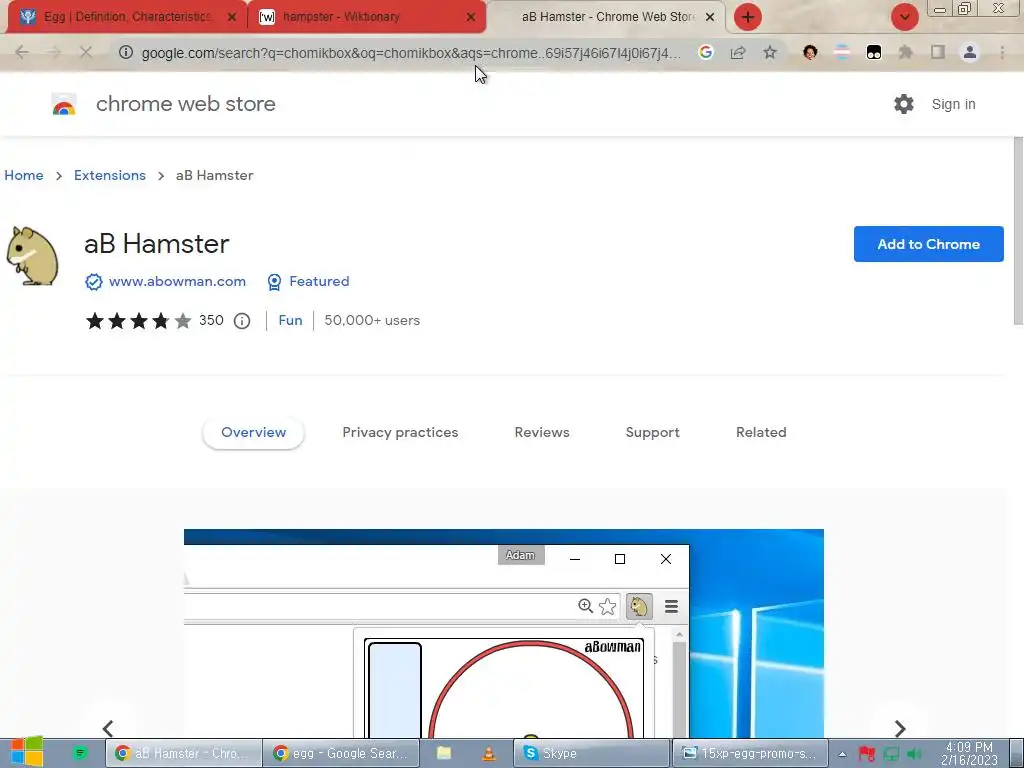Click the aB Hamster extension icon
This screenshot has height=768, width=1024.
pos(32,256)
